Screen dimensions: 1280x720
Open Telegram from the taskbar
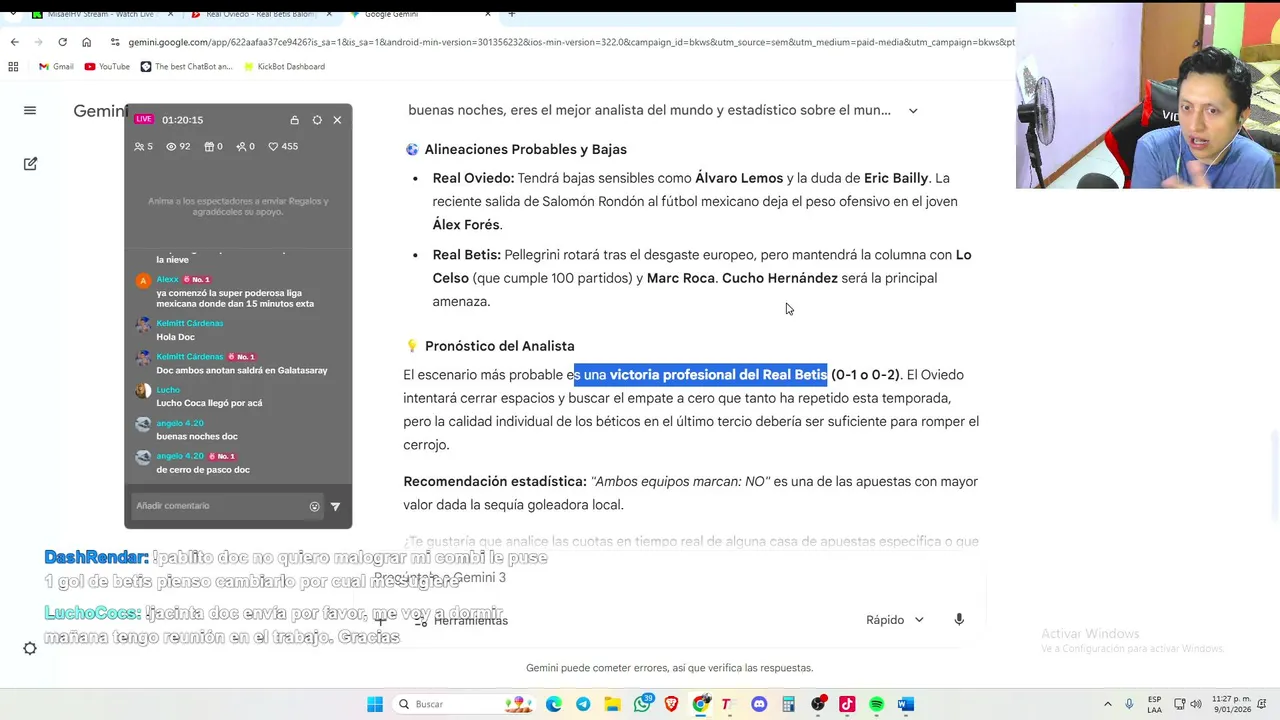click(x=583, y=704)
